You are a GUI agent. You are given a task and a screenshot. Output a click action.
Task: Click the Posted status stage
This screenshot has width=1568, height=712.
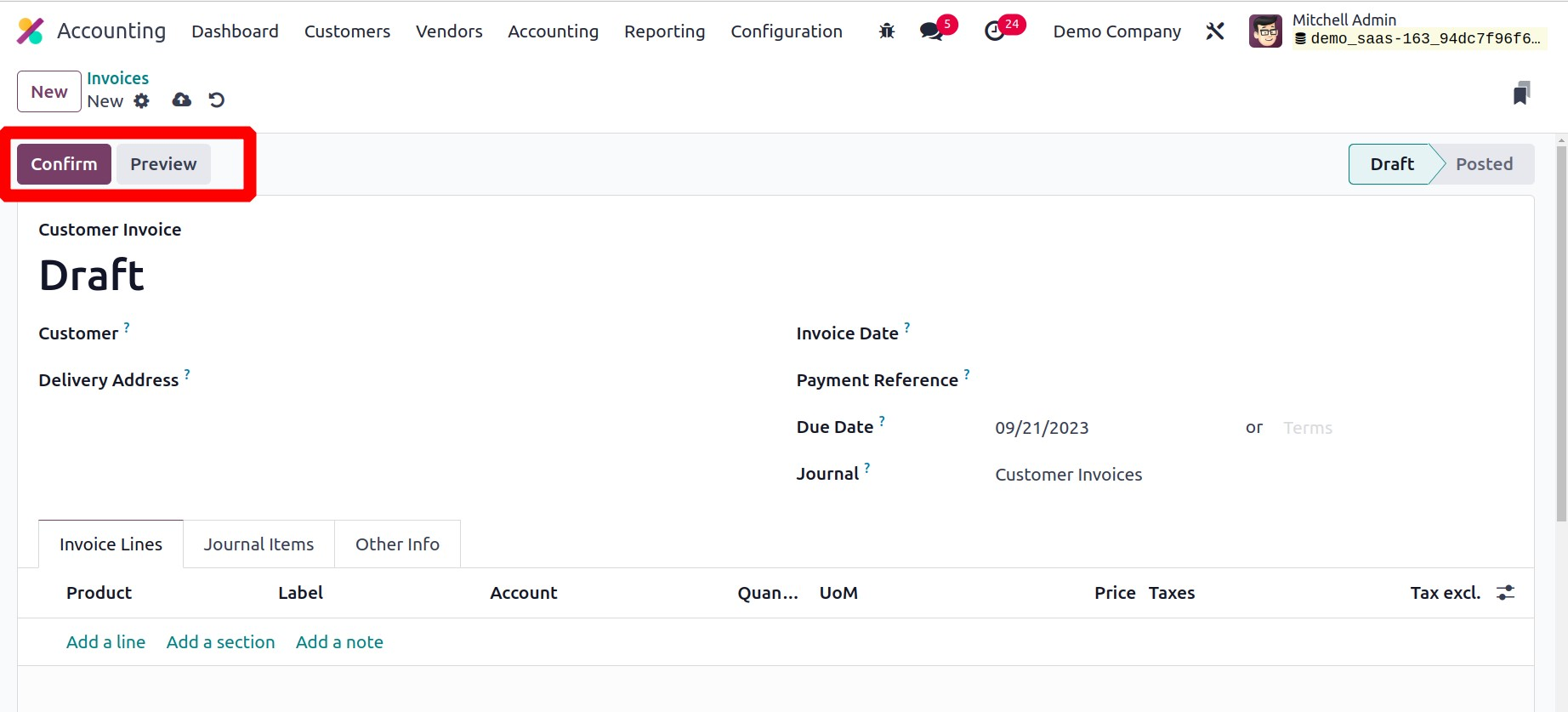(1484, 164)
